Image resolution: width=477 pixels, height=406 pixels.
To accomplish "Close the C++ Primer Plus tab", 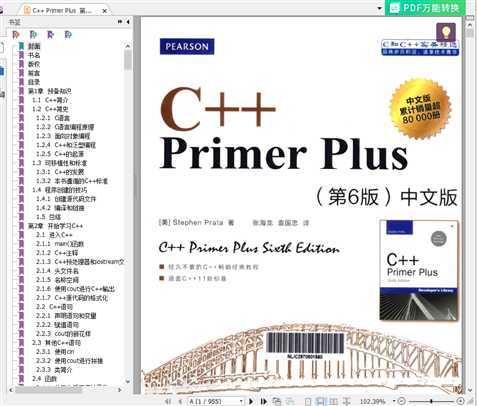I will point(104,11).
